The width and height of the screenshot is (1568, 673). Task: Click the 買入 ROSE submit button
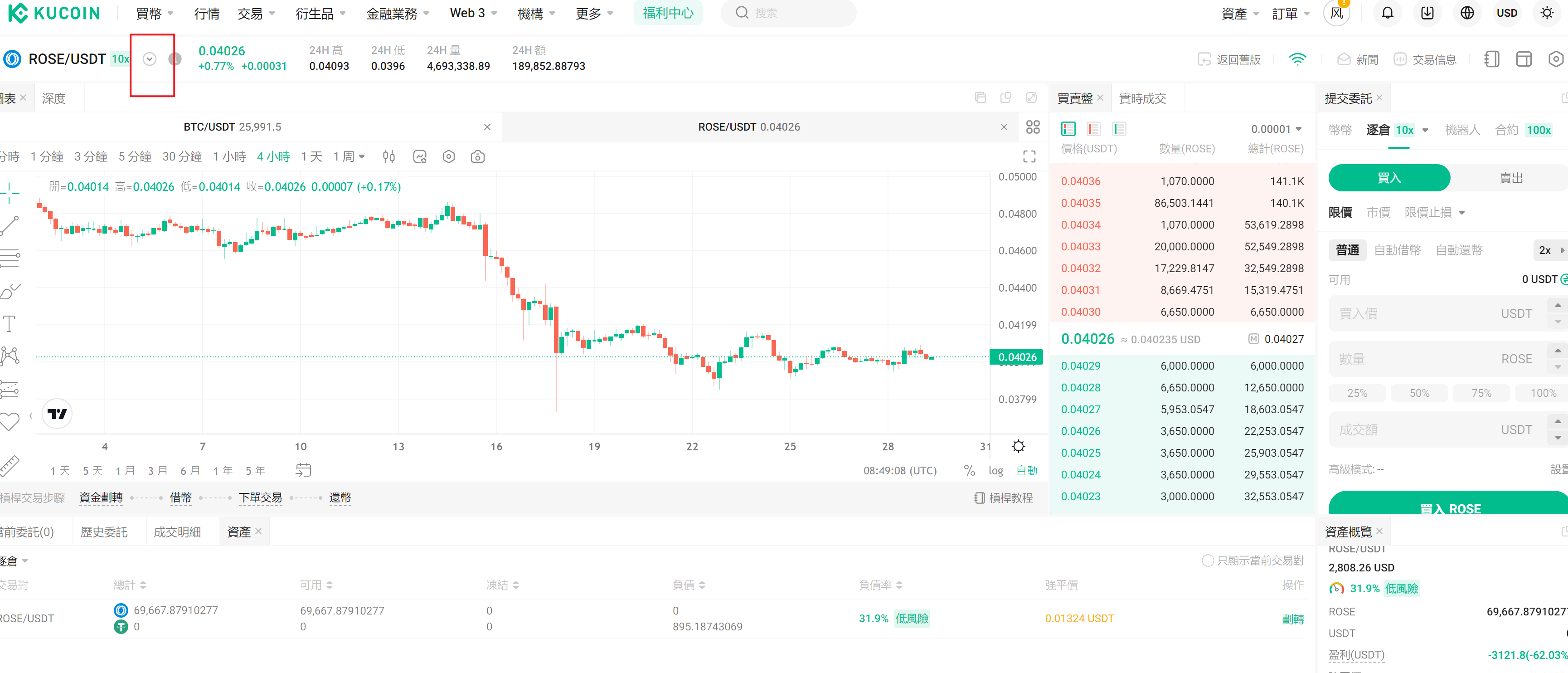[x=1448, y=503]
